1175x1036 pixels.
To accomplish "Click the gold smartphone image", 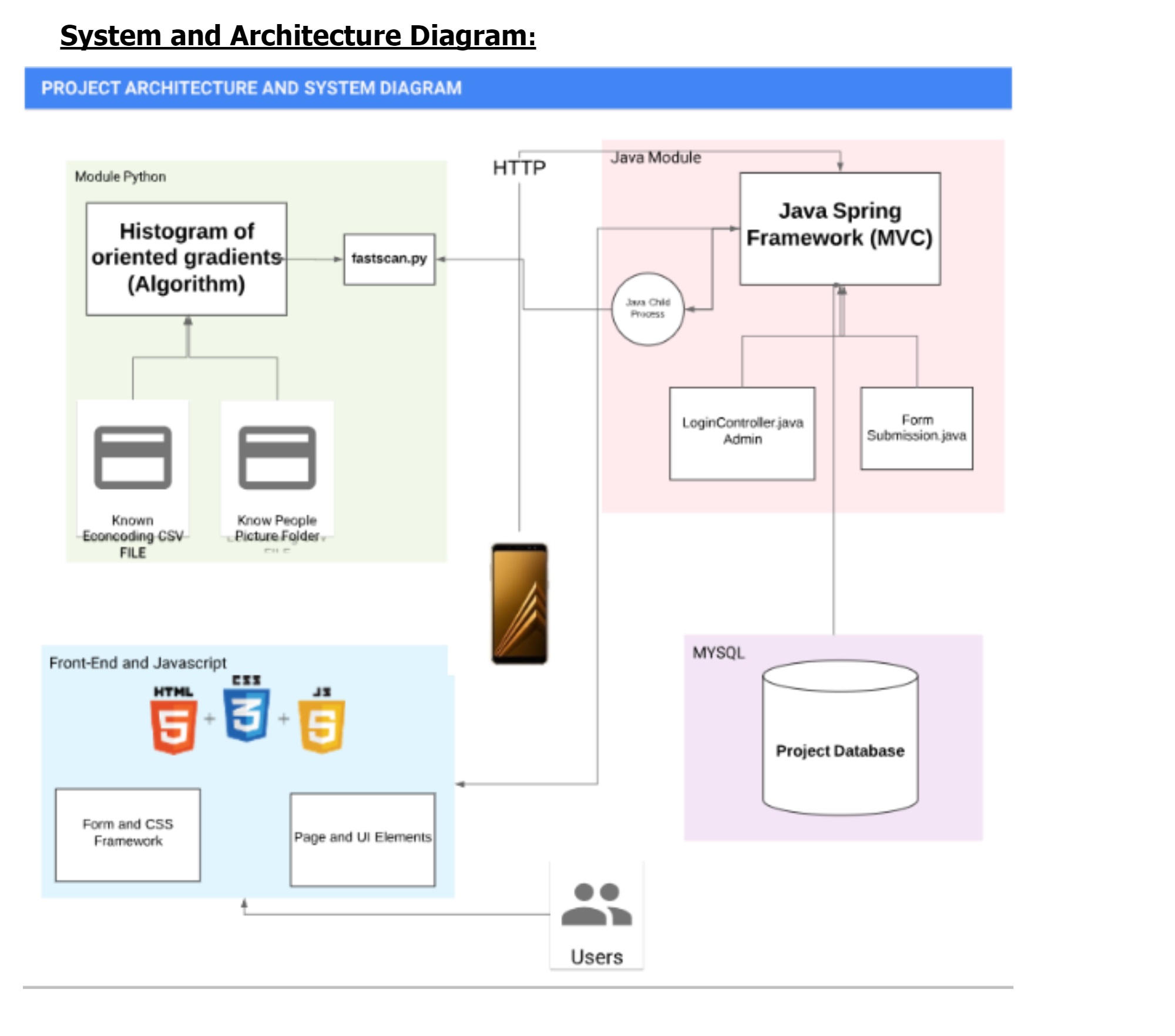I will (519, 604).
